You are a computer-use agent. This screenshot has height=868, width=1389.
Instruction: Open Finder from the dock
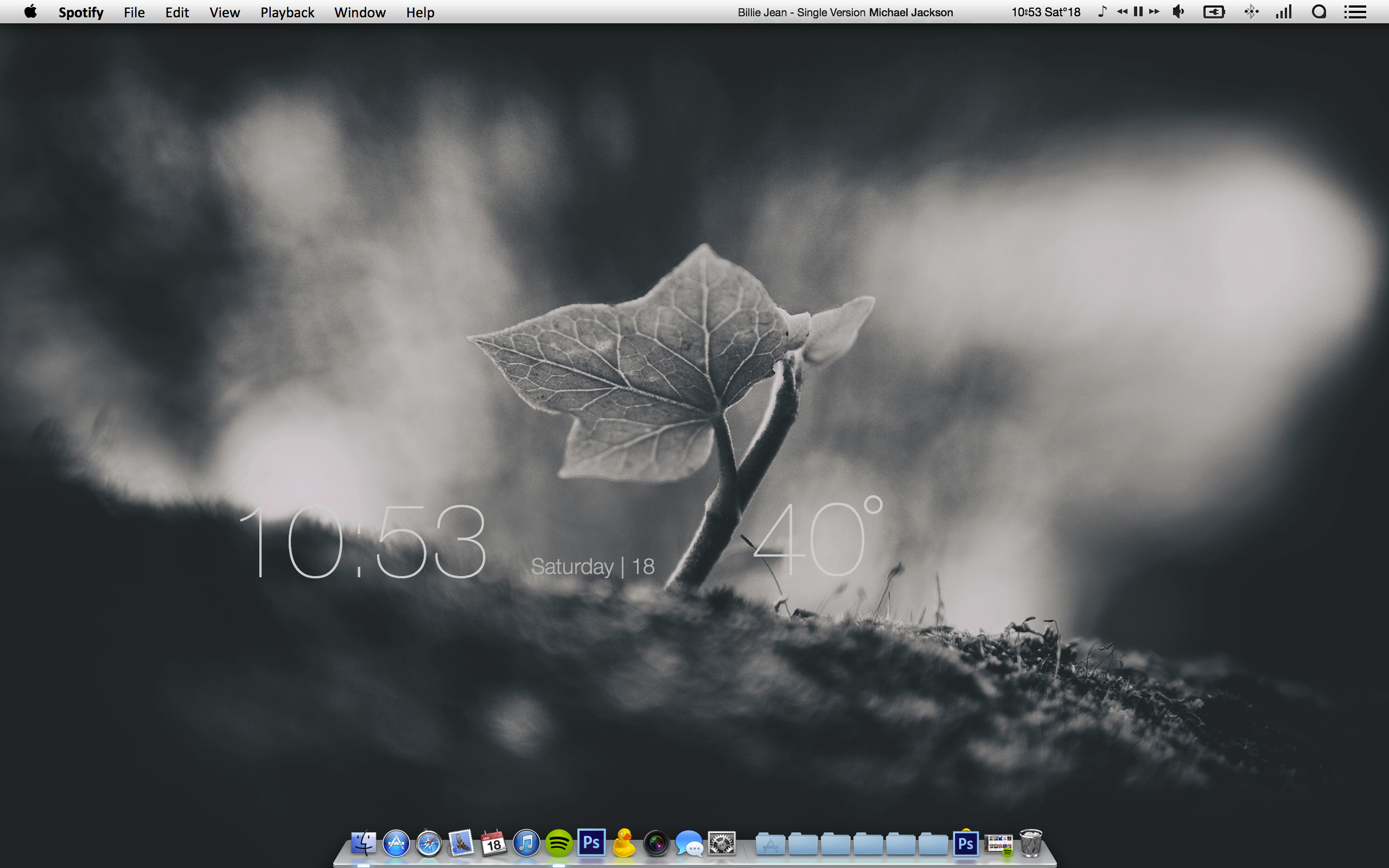364,844
